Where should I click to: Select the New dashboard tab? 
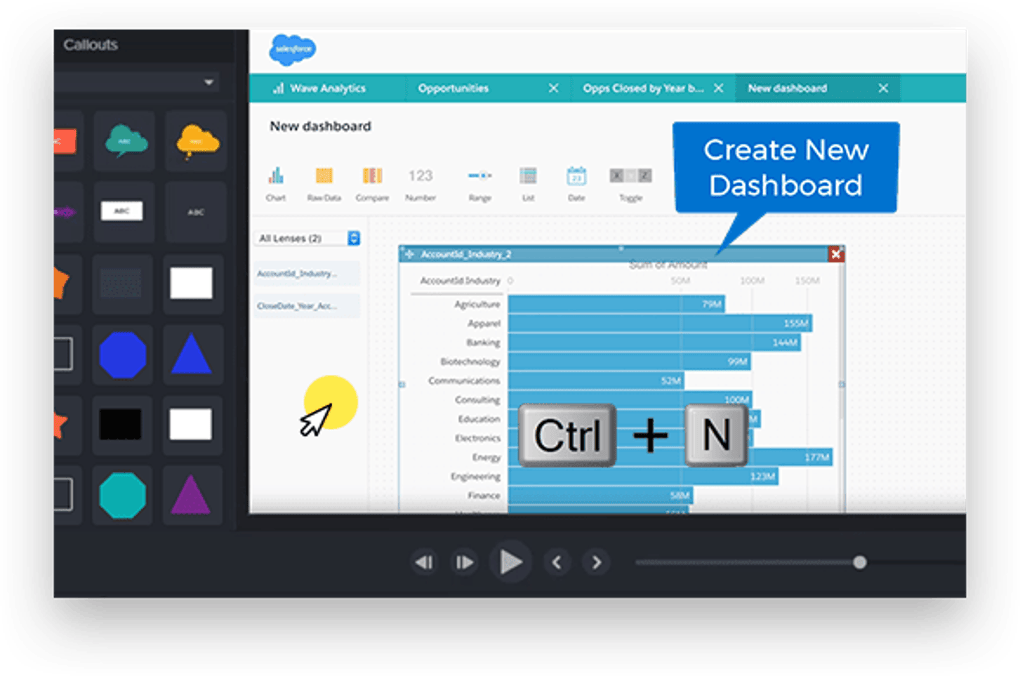pos(787,88)
